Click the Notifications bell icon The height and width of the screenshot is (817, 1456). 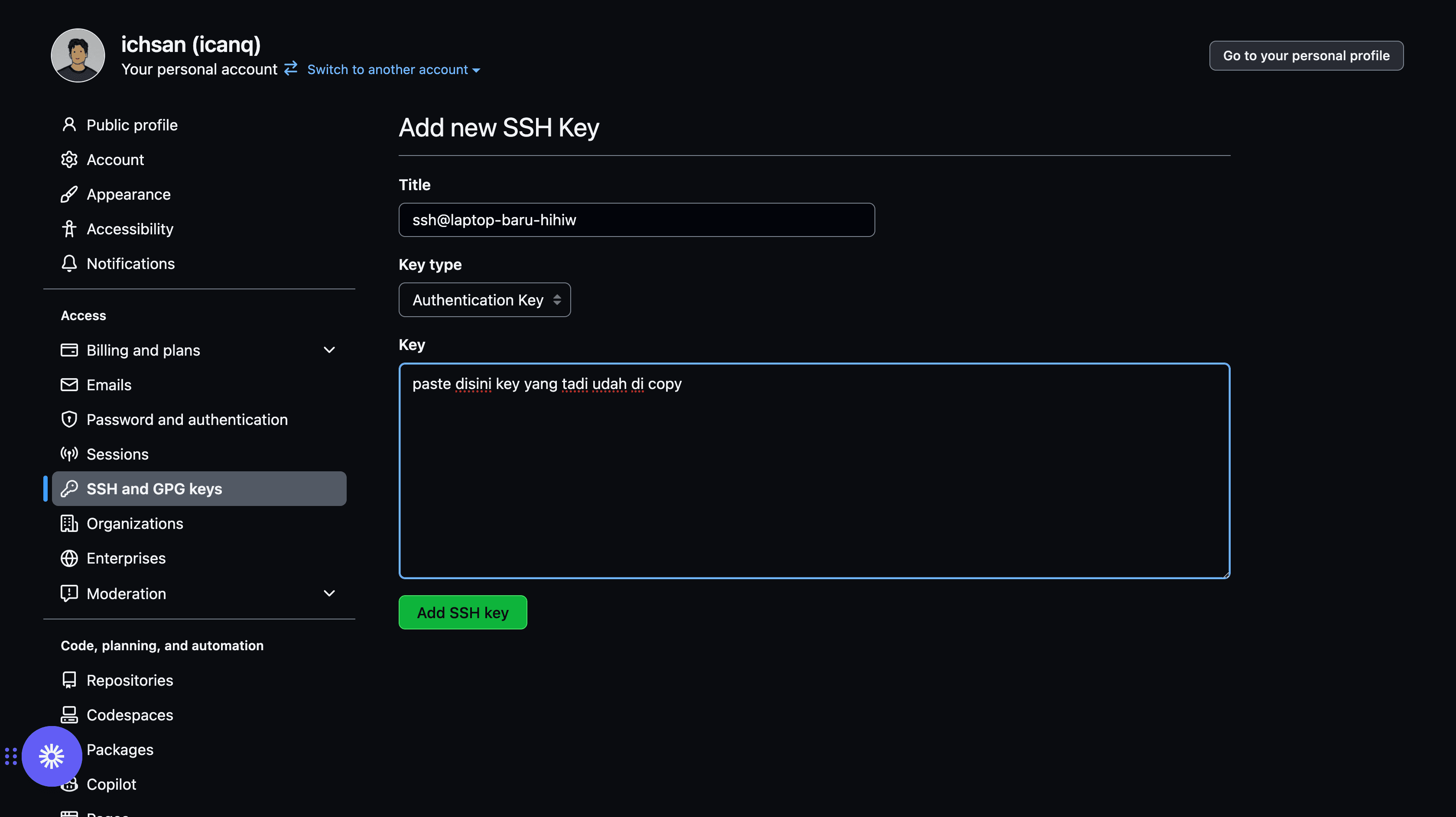point(69,263)
